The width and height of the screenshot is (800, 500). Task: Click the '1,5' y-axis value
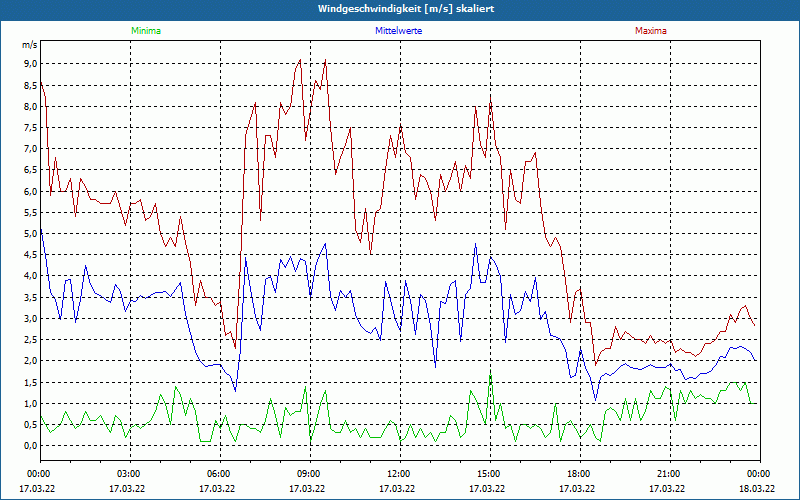click(31, 382)
